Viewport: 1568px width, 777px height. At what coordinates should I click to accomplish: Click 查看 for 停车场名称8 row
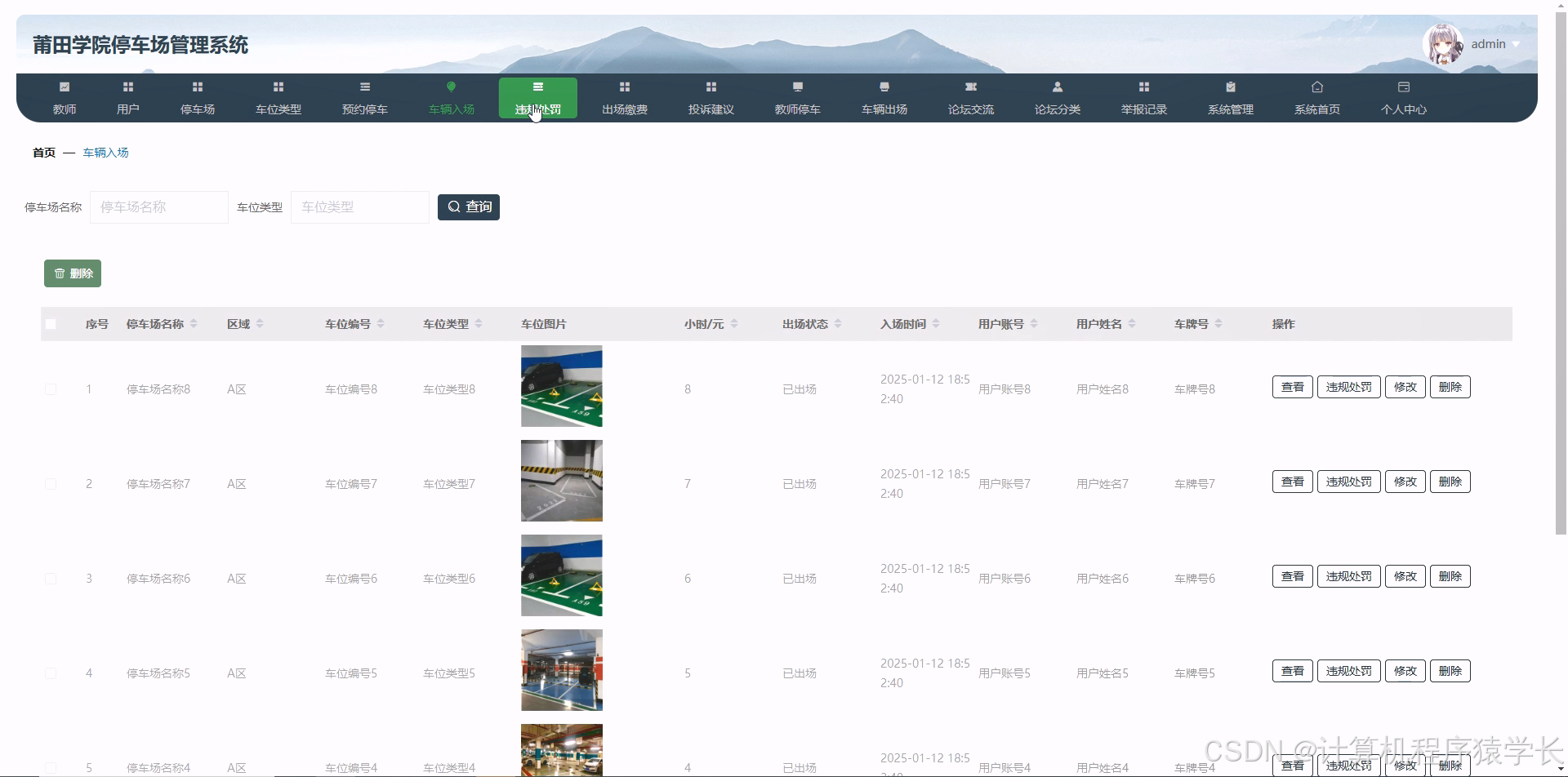(1293, 387)
